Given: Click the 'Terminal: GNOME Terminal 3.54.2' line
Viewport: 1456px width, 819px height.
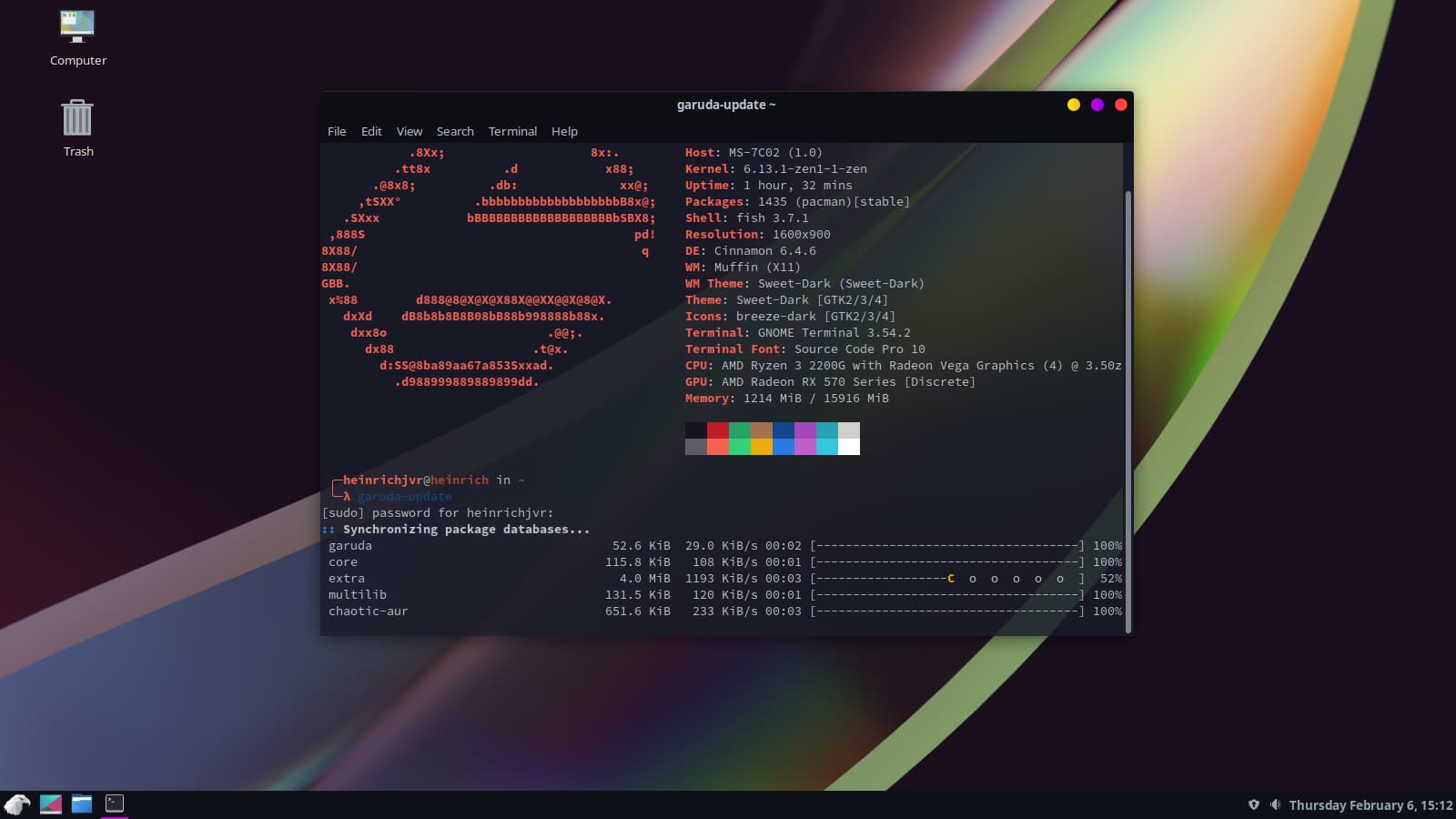Looking at the screenshot, I should [x=798, y=333].
